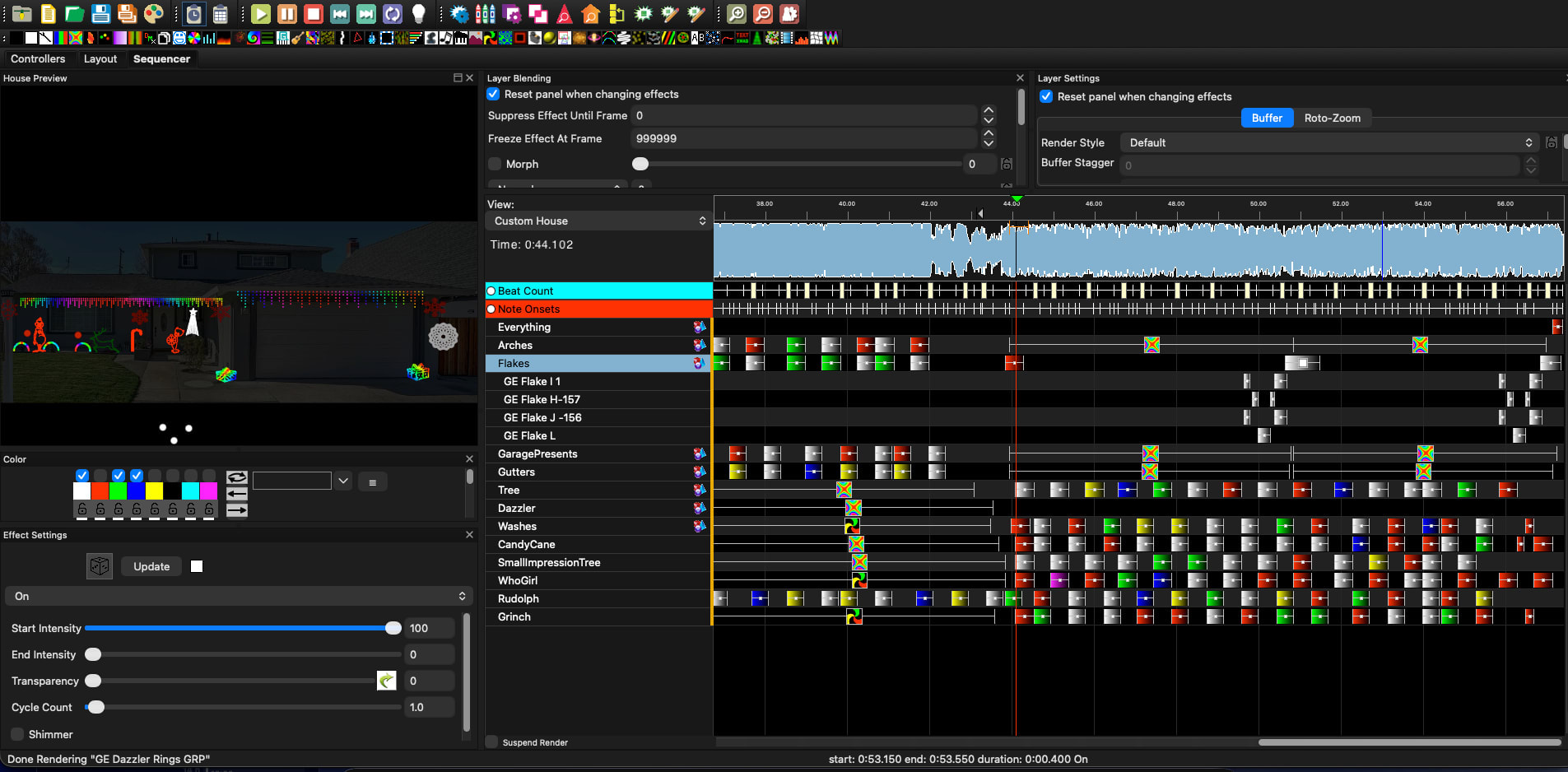Open the Roto-Zoom tab in Layer Settings
The image size is (1568, 772).
[x=1332, y=118]
